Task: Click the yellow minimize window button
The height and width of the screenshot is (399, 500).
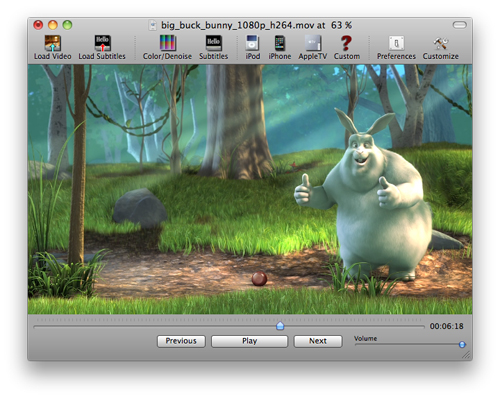Action: click(x=53, y=25)
